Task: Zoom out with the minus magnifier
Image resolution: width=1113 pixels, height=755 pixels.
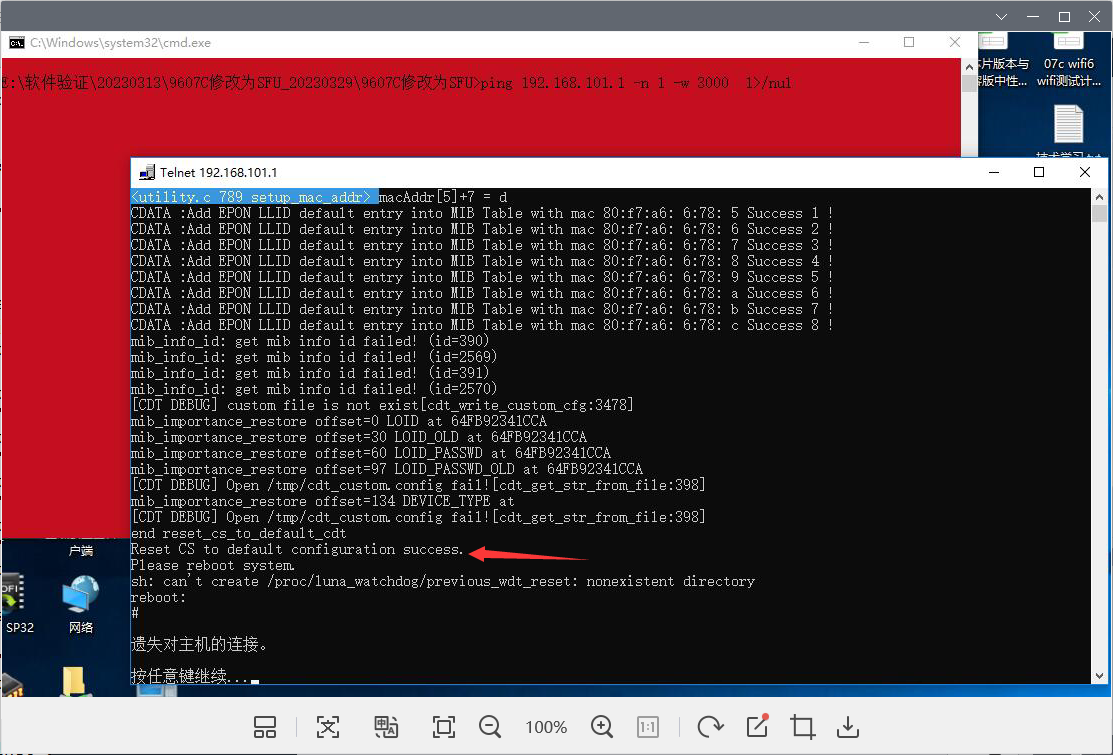Action: pos(490,727)
